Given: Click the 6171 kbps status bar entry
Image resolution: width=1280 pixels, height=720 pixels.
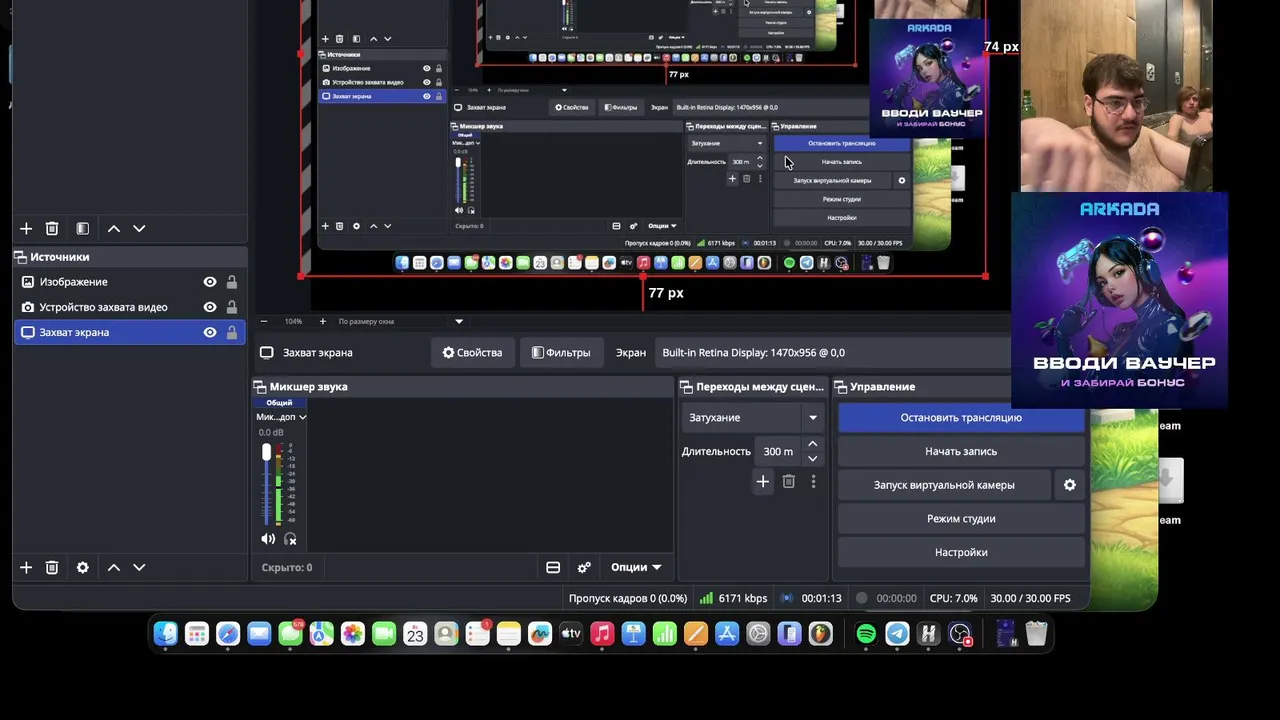Looking at the screenshot, I should pos(733,598).
